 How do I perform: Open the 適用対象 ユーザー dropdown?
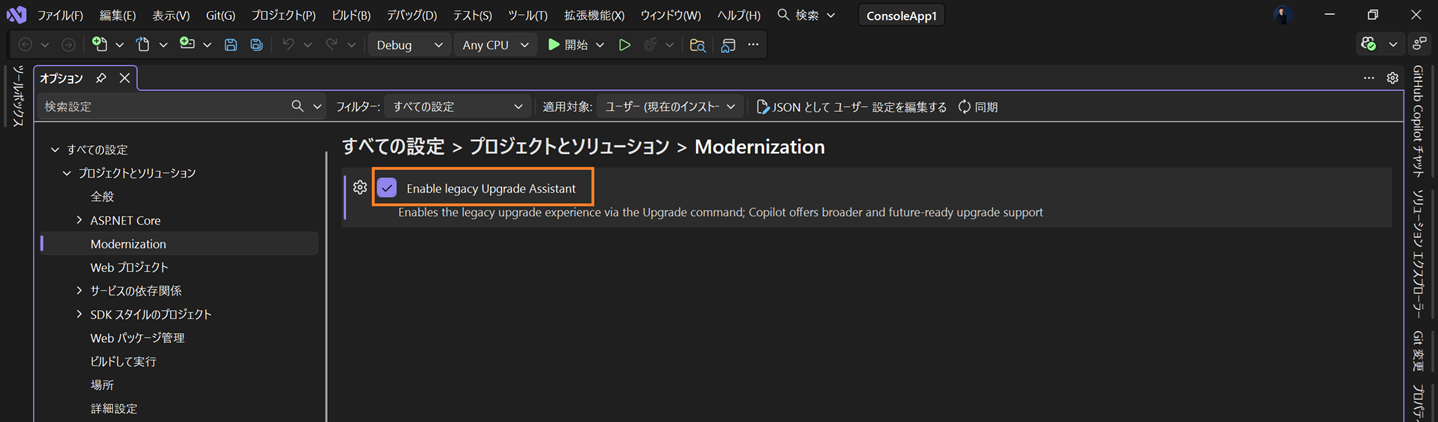670,107
